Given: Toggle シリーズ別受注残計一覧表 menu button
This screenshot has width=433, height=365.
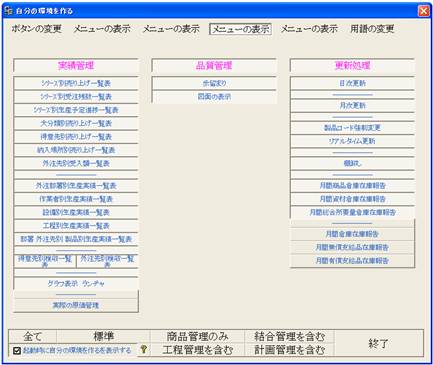Looking at the screenshot, I should pyautogui.click(x=76, y=97).
